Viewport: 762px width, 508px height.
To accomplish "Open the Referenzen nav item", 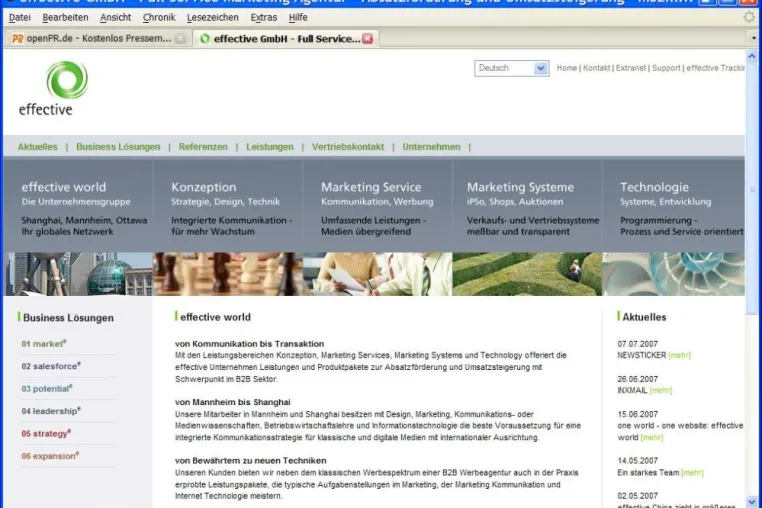I will (203, 147).
